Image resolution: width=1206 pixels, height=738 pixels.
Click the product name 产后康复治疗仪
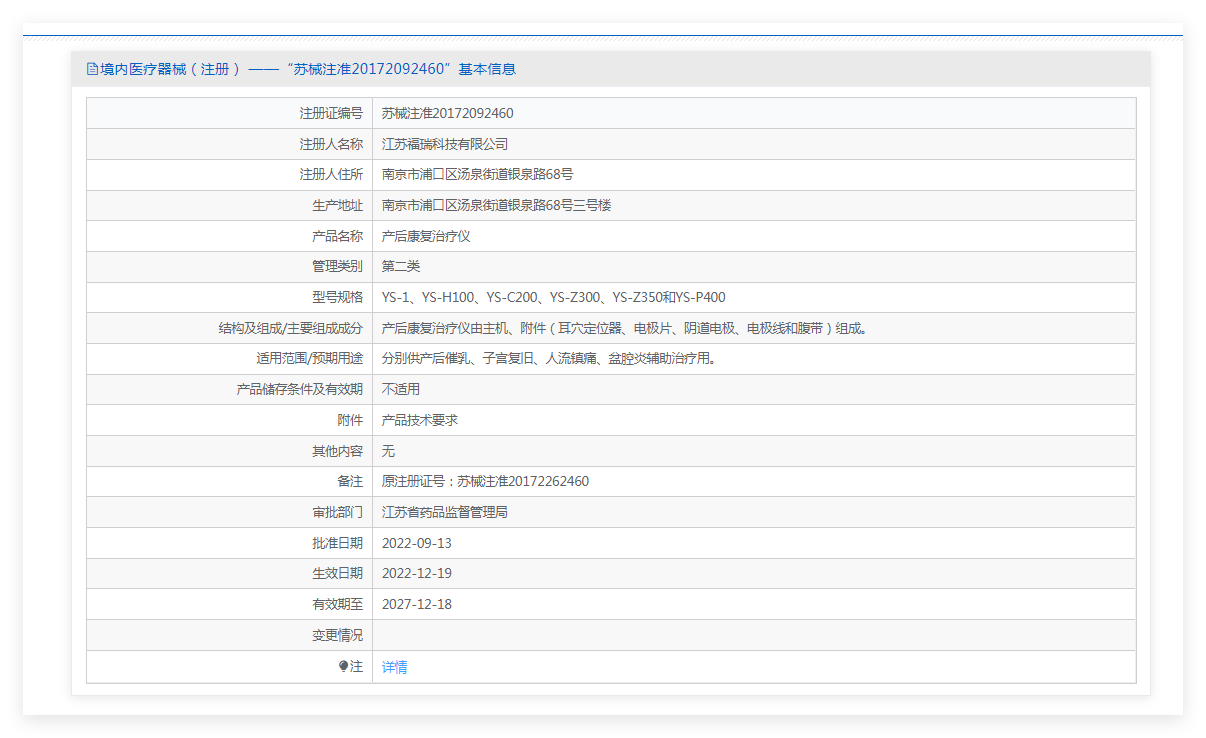pos(426,236)
